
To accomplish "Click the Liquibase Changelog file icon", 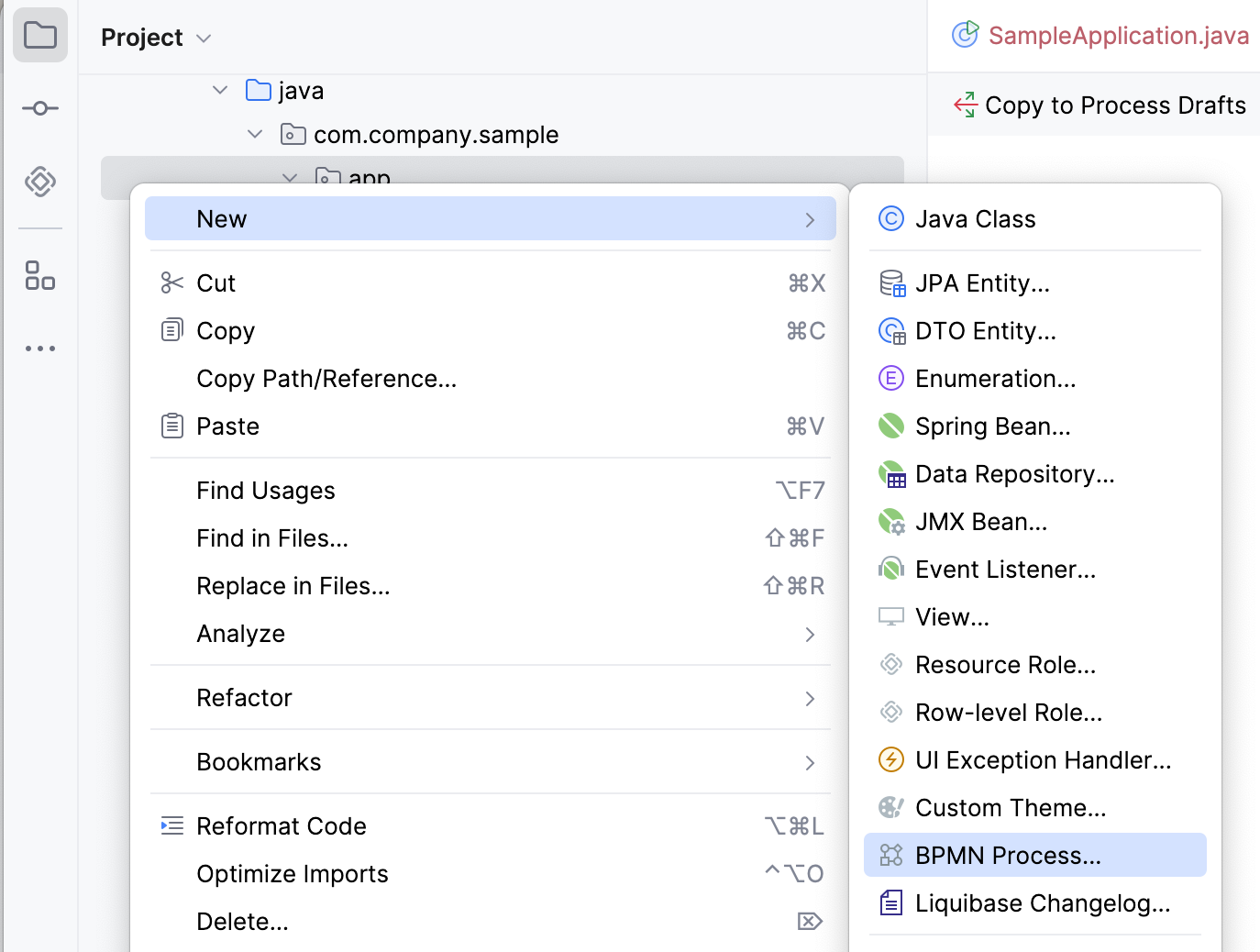I will [x=890, y=902].
